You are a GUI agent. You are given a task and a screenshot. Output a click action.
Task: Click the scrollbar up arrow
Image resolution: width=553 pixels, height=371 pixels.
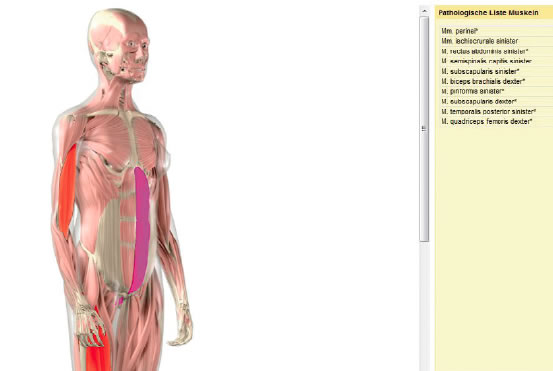tap(424, 11)
